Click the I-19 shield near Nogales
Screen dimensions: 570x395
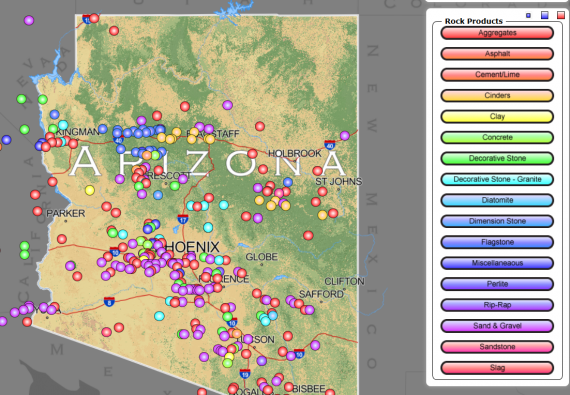click(x=245, y=373)
